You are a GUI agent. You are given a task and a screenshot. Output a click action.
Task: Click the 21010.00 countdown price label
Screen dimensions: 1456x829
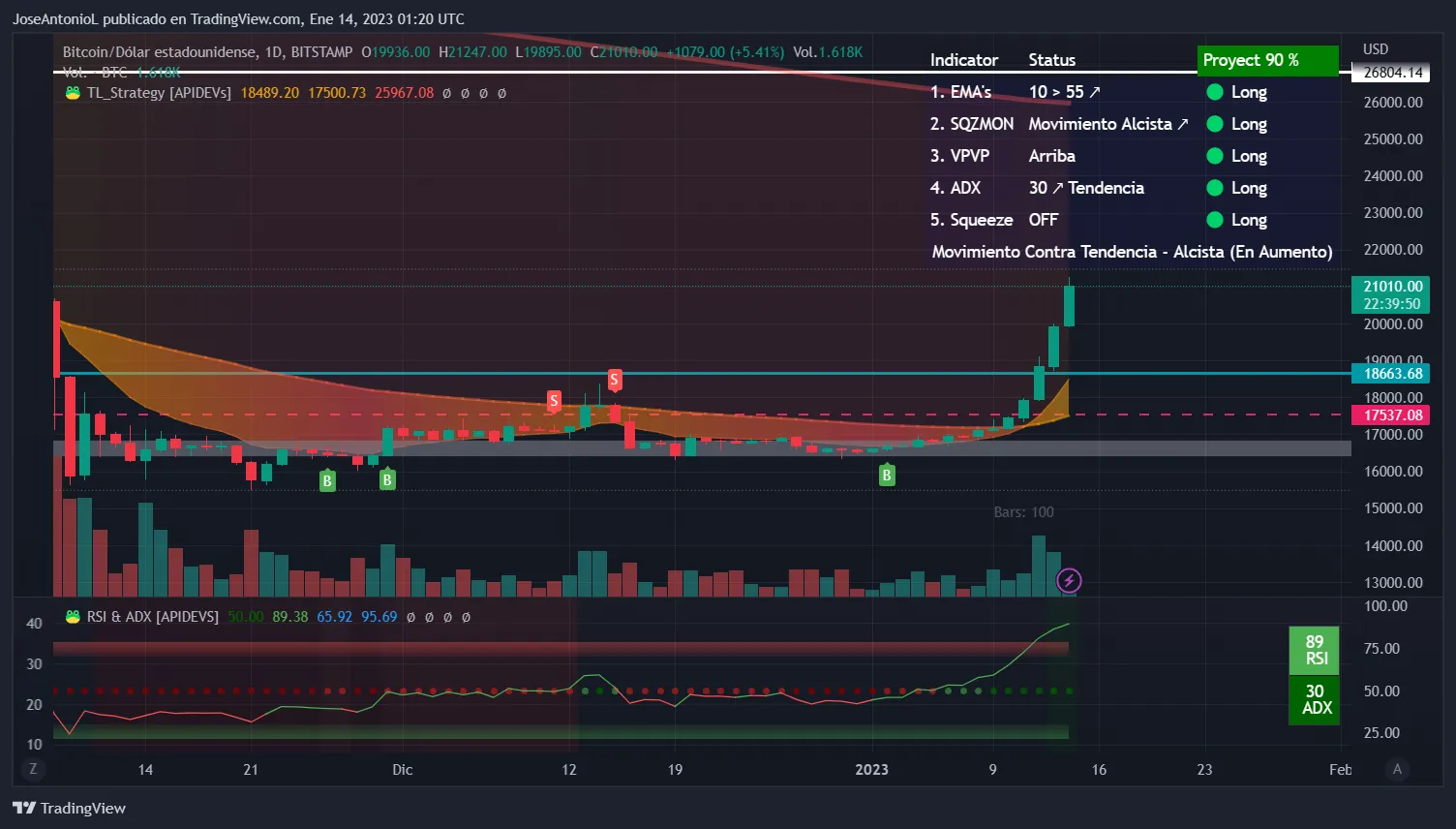coord(1391,294)
